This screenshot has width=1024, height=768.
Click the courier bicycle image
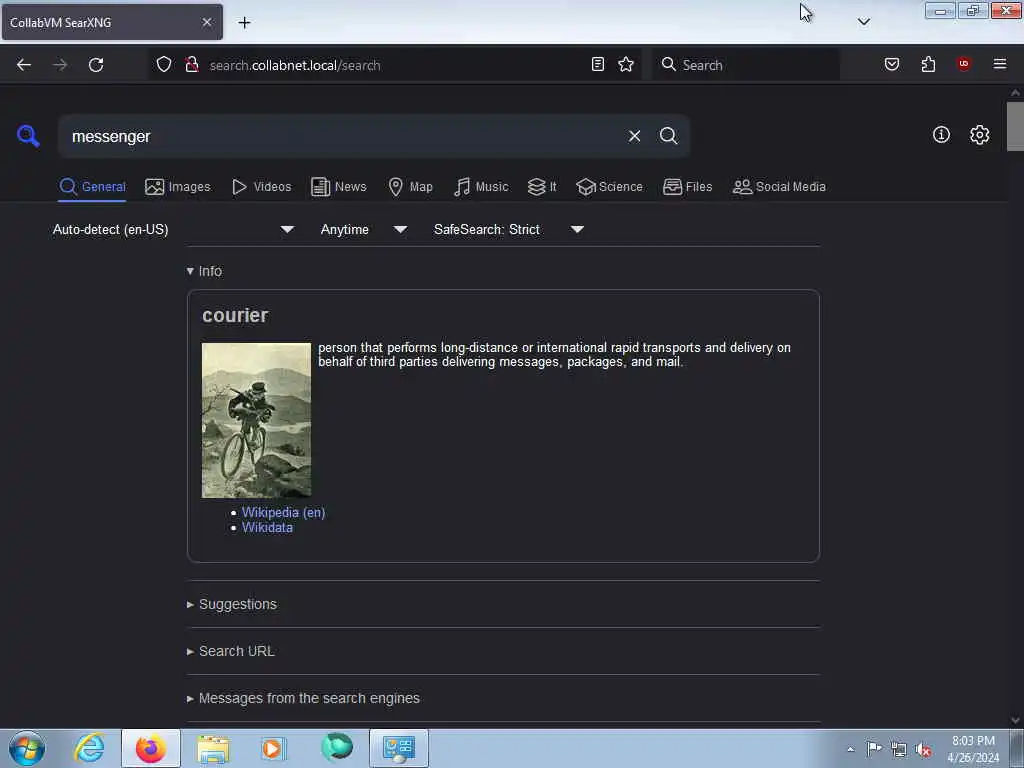256,420
